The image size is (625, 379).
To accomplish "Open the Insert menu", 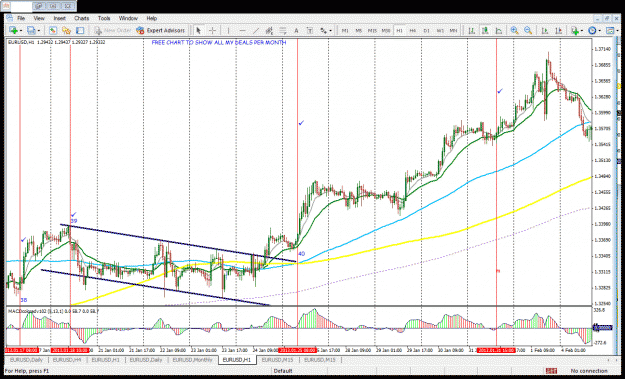I will [x=60, y=18].
